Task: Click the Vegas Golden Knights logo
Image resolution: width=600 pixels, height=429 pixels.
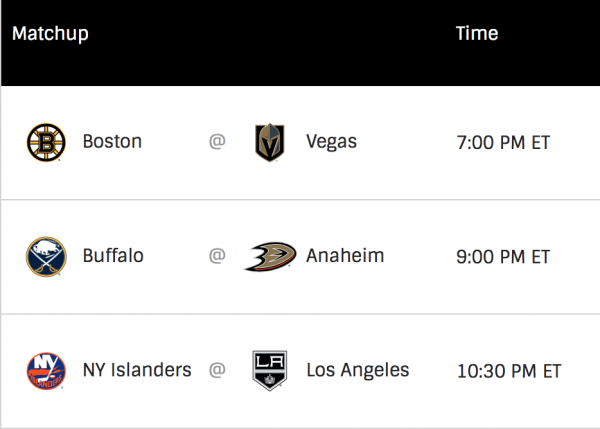Action: [x=269, y=142]
